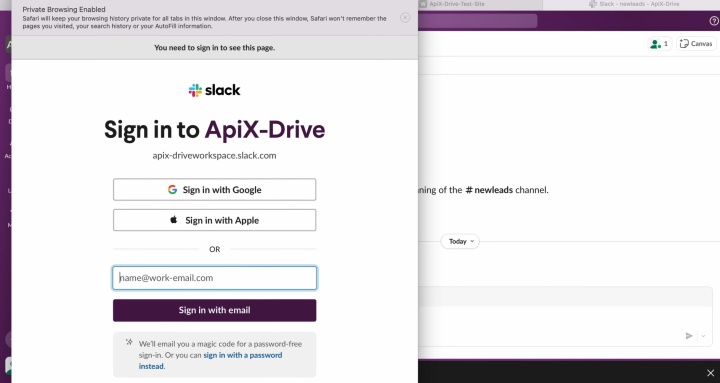Click the send message arrow in Slack
The width and height of the screenshot is (720, 383).
[x=689, y=336]
